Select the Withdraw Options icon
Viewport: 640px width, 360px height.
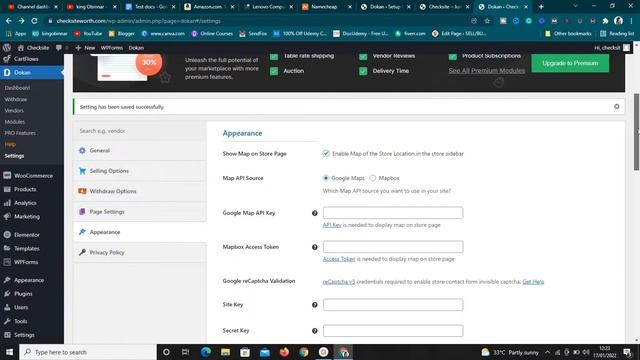click(x=82, y=191)
